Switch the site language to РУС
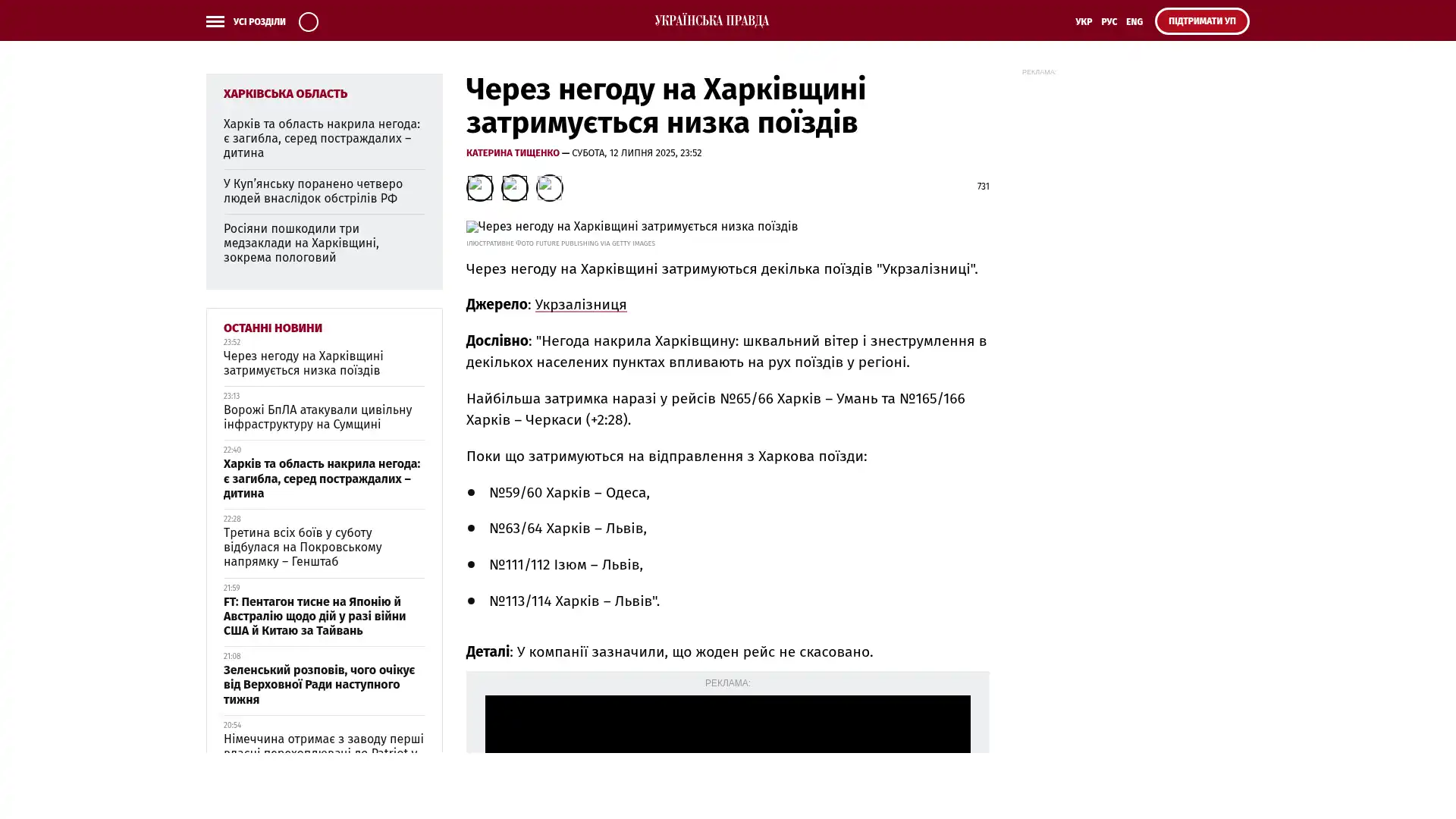 pyautogui.click(x=1109, y=22)
